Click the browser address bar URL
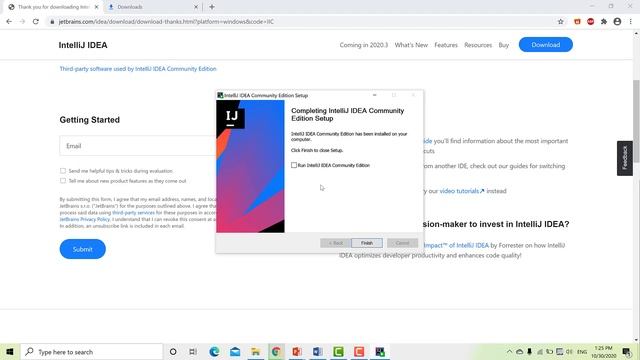640x360 pixels. [x=166, y=22]
